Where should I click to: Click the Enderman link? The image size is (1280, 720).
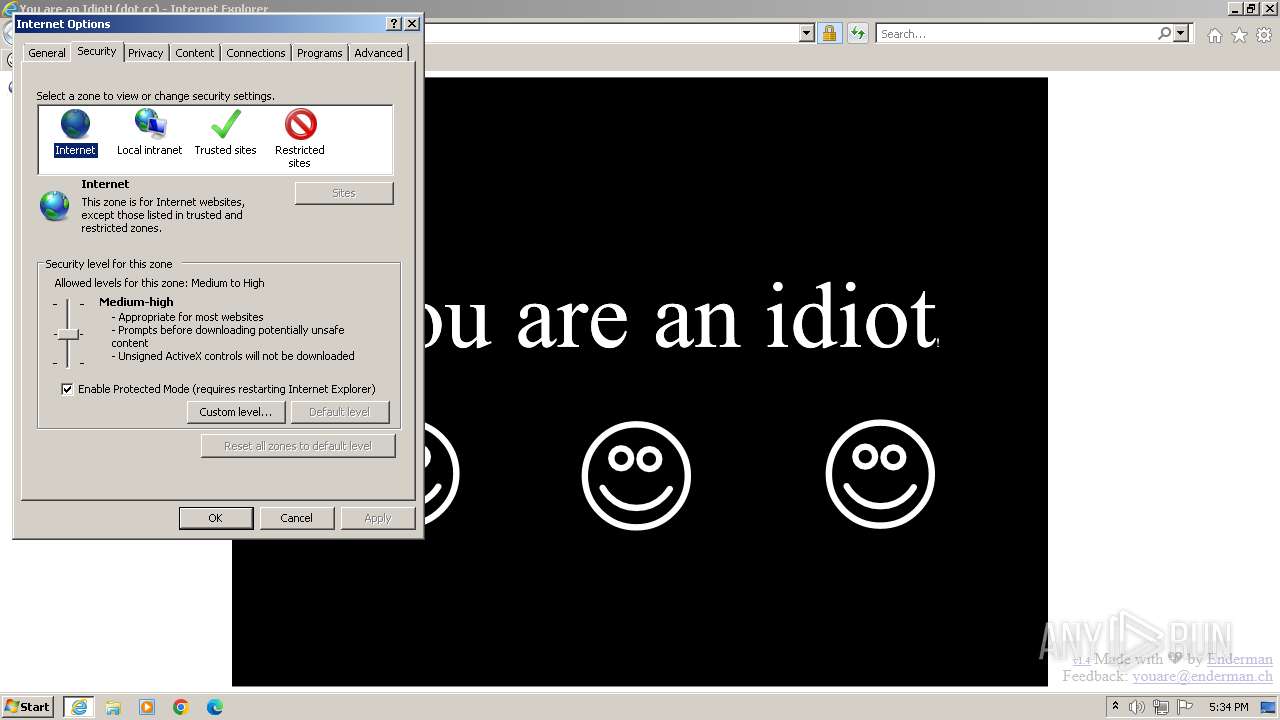click(x=1240, y=659)
